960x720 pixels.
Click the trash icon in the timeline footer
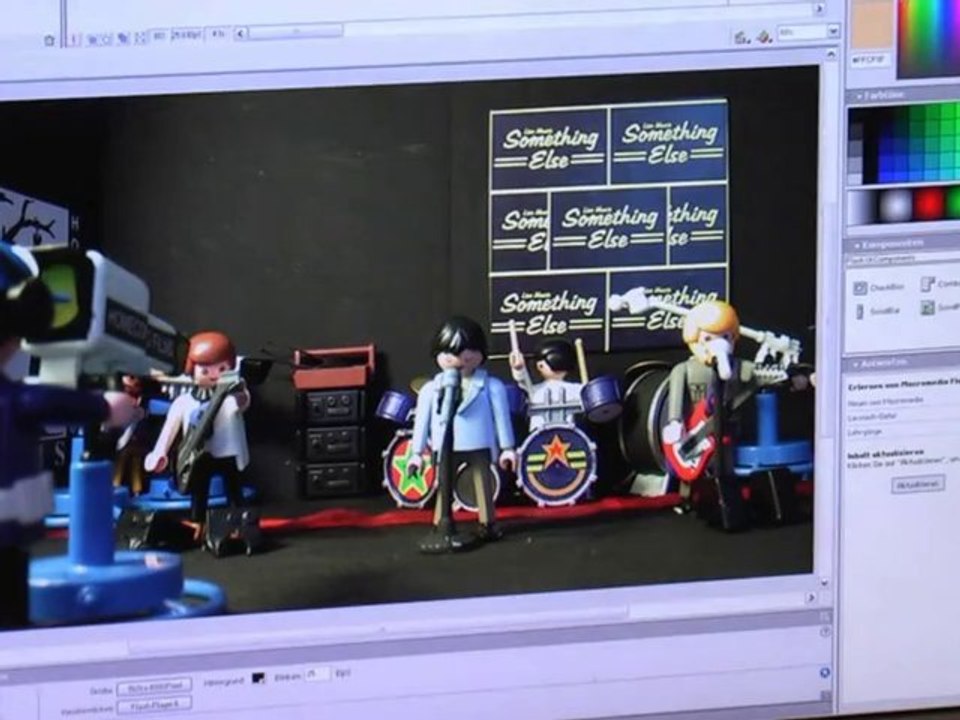(50, 40)
